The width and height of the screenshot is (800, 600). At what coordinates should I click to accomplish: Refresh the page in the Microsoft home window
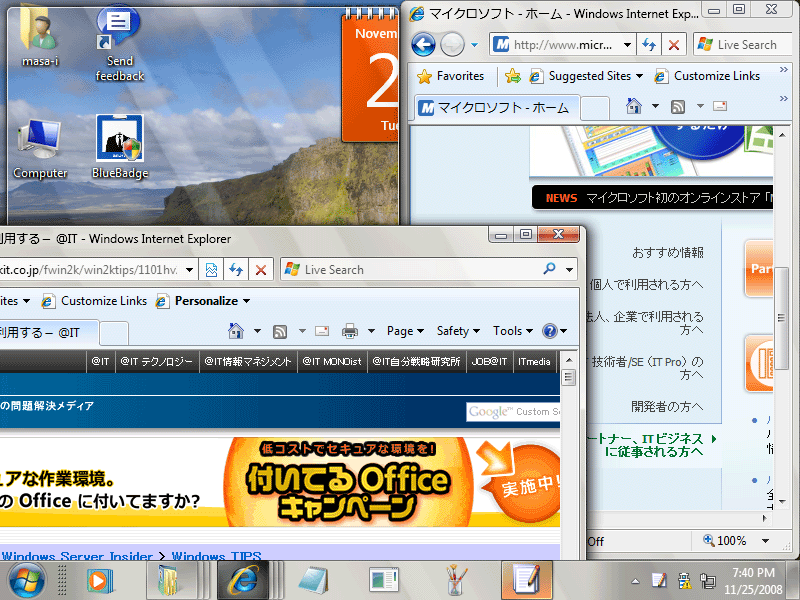pyautogui.click(x=649, y=45)
